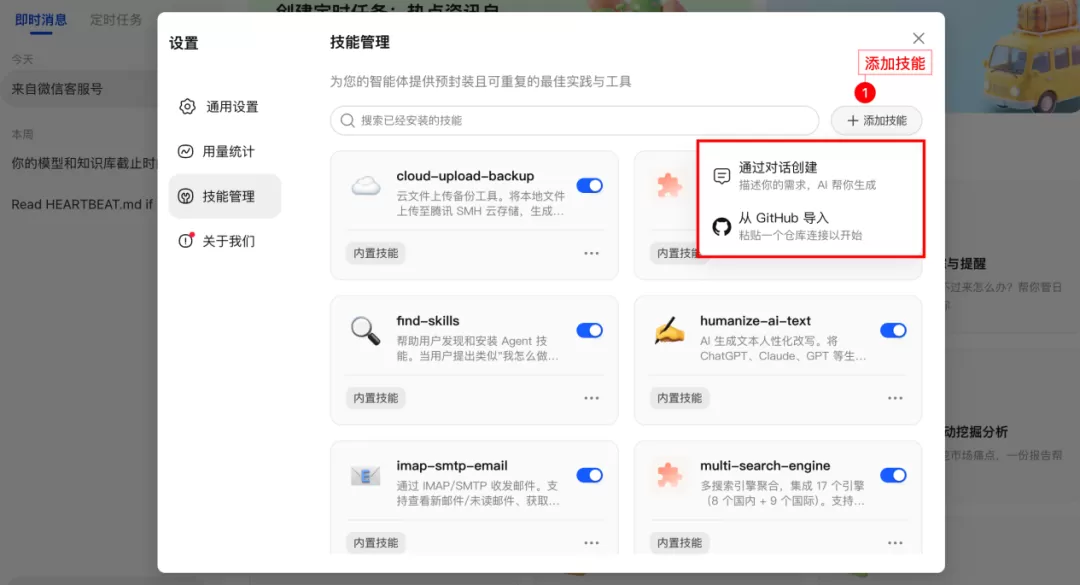Click the cloud icon of cloud-upload-backup

tap(366, 186)
